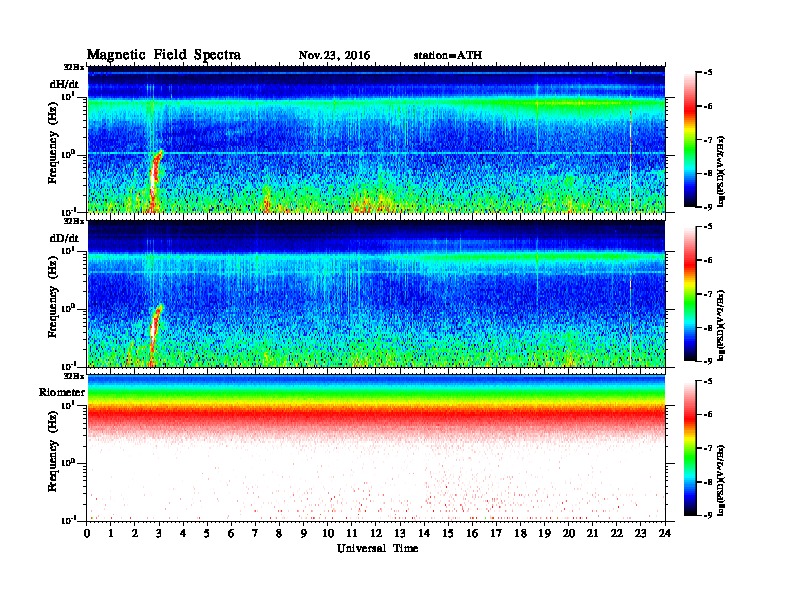Click the Riometer panel color bar
792x612 pixels.
pos(690,448)
